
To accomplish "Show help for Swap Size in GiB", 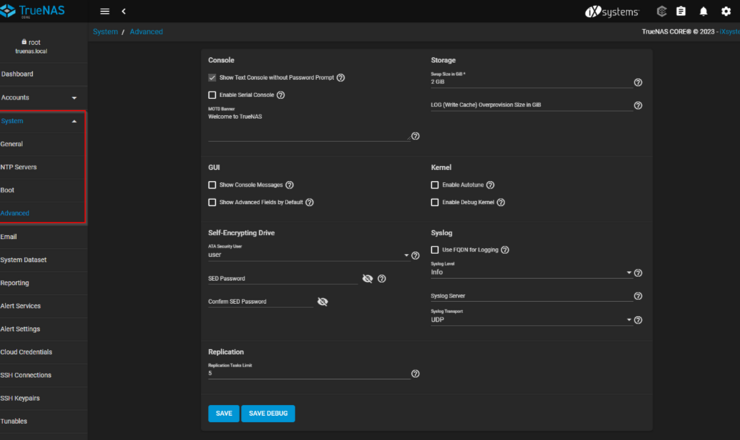I will (638, 82).
